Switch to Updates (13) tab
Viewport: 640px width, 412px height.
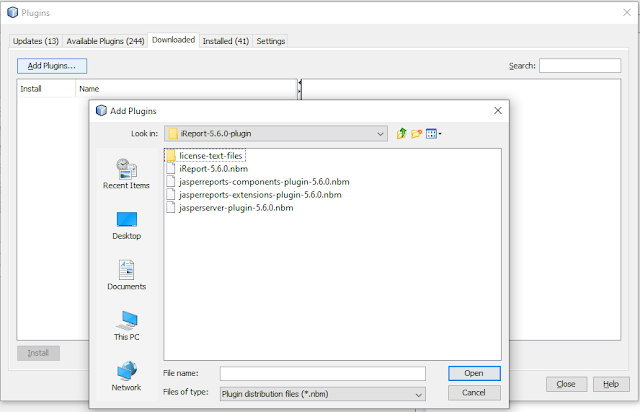click(x=36, y=41)
